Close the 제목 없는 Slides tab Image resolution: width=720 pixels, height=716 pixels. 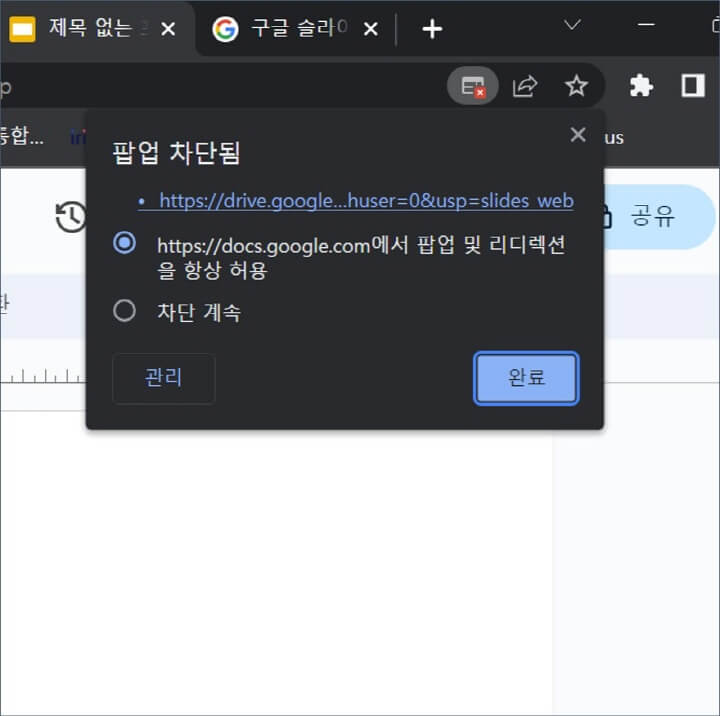pyautogui.click(x=168, y=29)
